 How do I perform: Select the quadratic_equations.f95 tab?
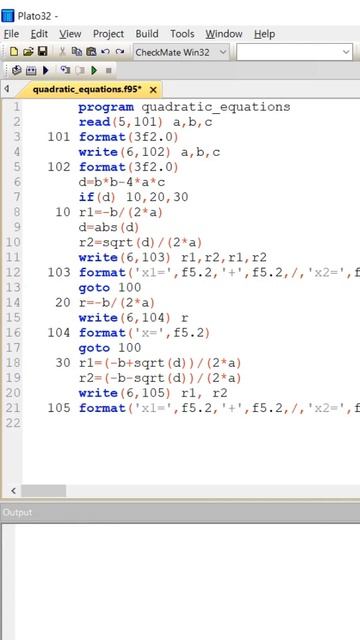(87, 90)
